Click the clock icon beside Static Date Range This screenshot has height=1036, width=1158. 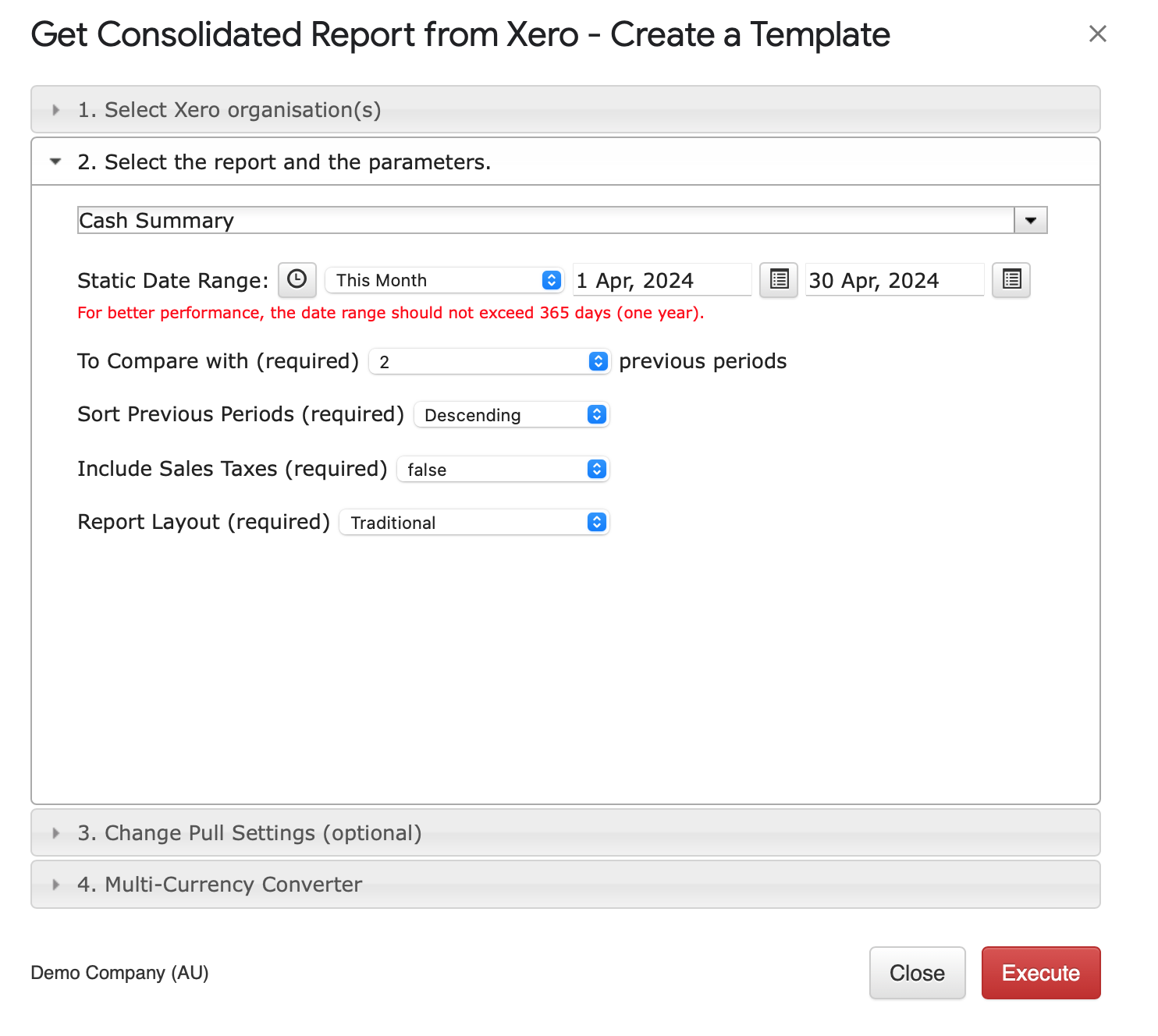click(x=297, y=280)
